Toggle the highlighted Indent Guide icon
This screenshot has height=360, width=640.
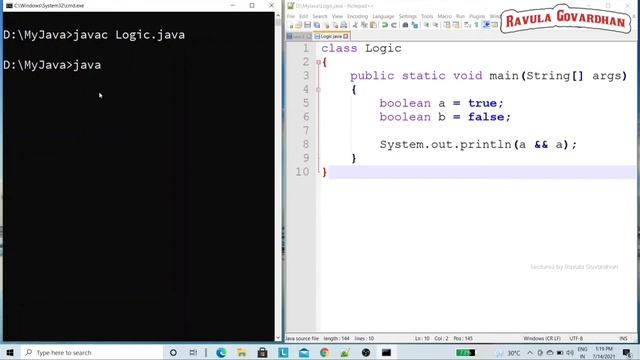(x=486, y=25)
